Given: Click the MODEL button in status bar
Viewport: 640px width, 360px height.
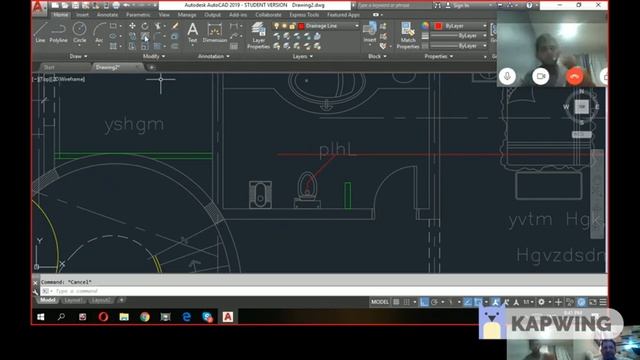Looking at the screenshot, I should [380, 302].
